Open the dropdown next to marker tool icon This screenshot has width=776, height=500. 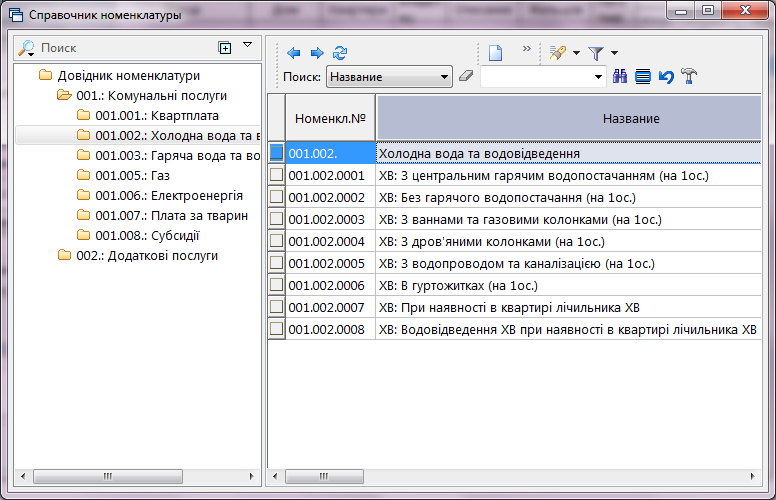click(x=577, y=52)
